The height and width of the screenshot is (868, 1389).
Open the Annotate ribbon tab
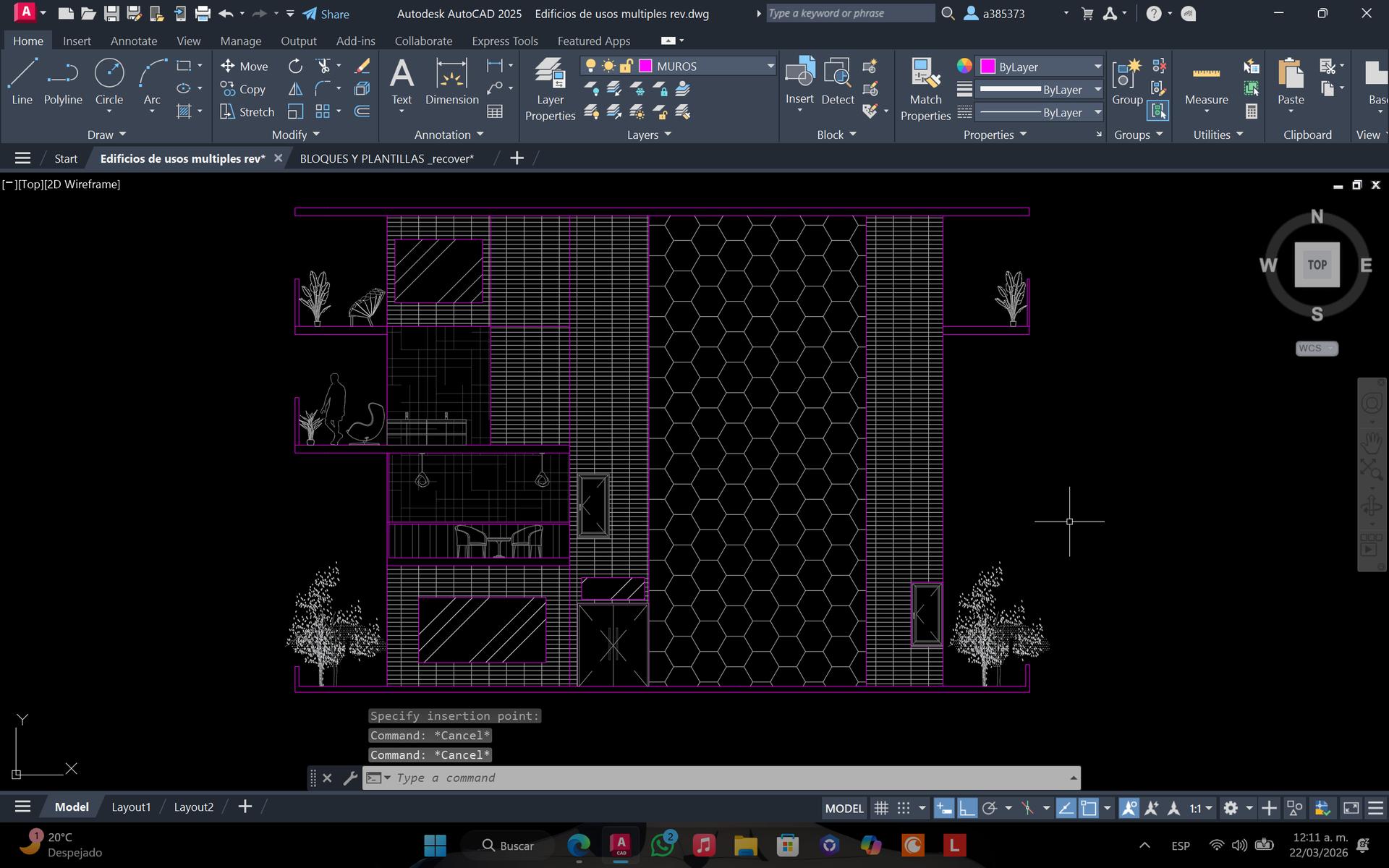[x=133, y=41]
